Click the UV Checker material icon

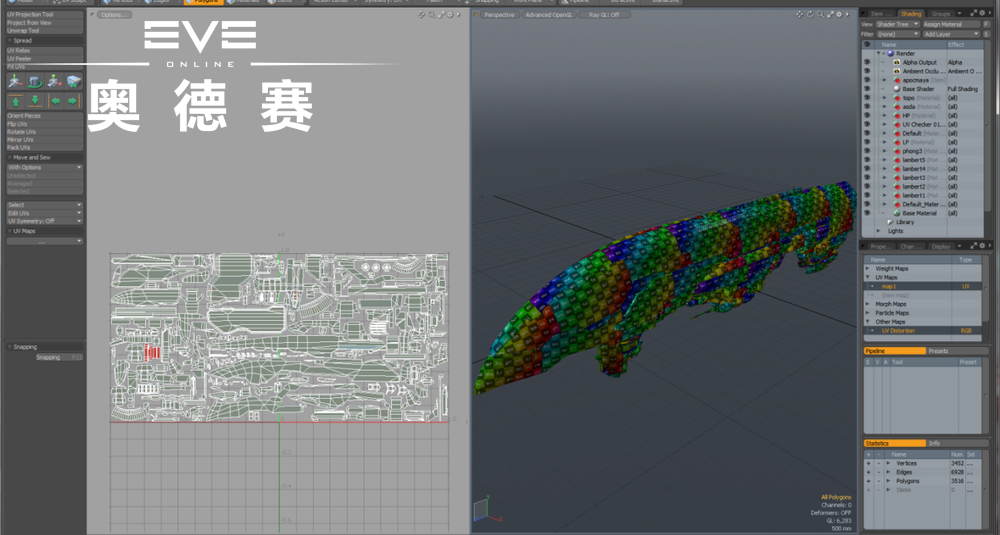896,124
